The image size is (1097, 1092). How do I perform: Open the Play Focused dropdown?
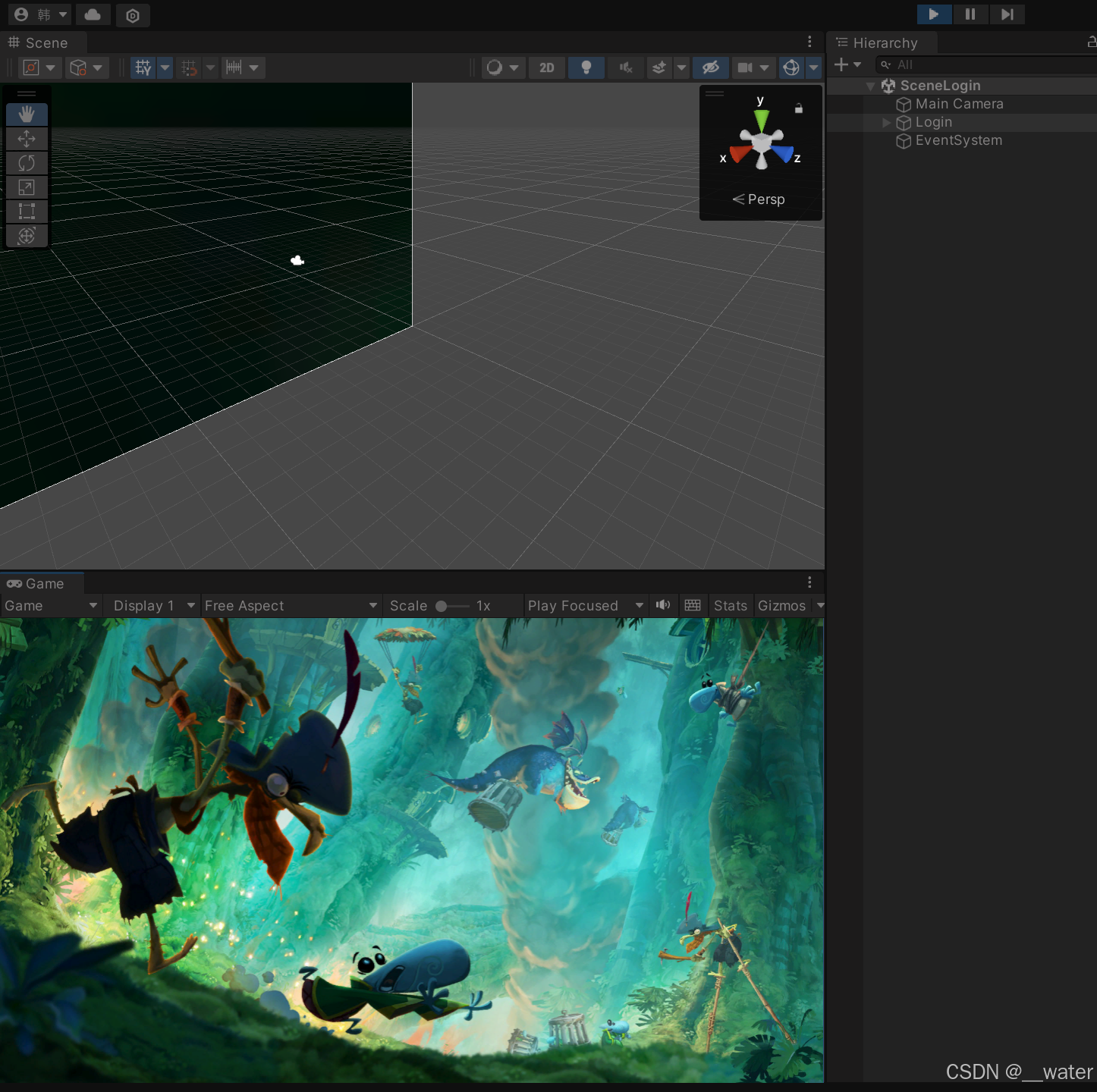586,606
